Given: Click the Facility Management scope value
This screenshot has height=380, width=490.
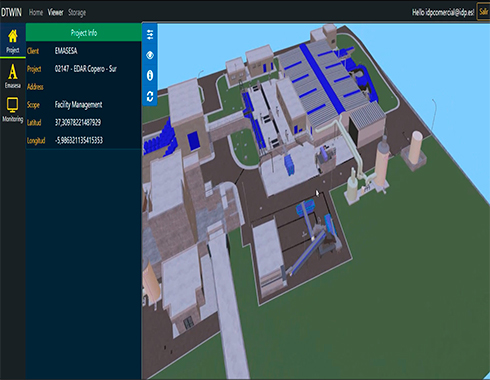Looking at the screenshot, I should point(79,105).
